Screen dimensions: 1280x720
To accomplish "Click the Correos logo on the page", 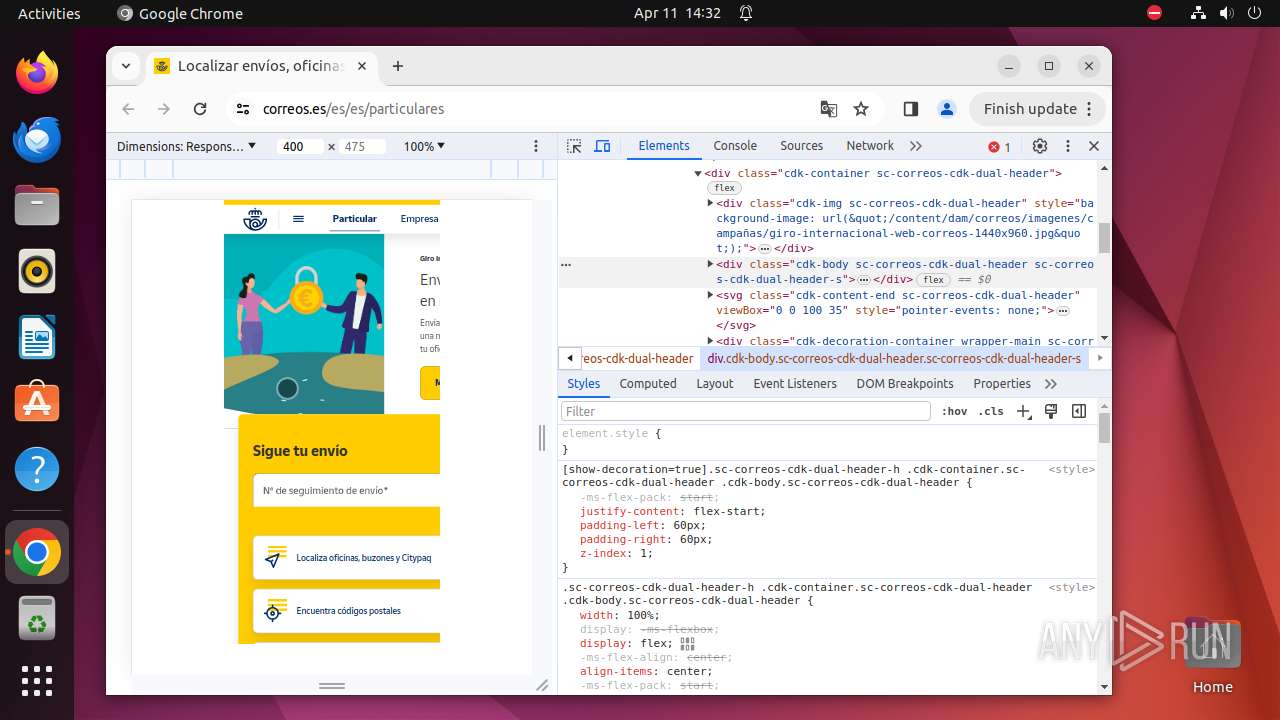I will (256, 219).
